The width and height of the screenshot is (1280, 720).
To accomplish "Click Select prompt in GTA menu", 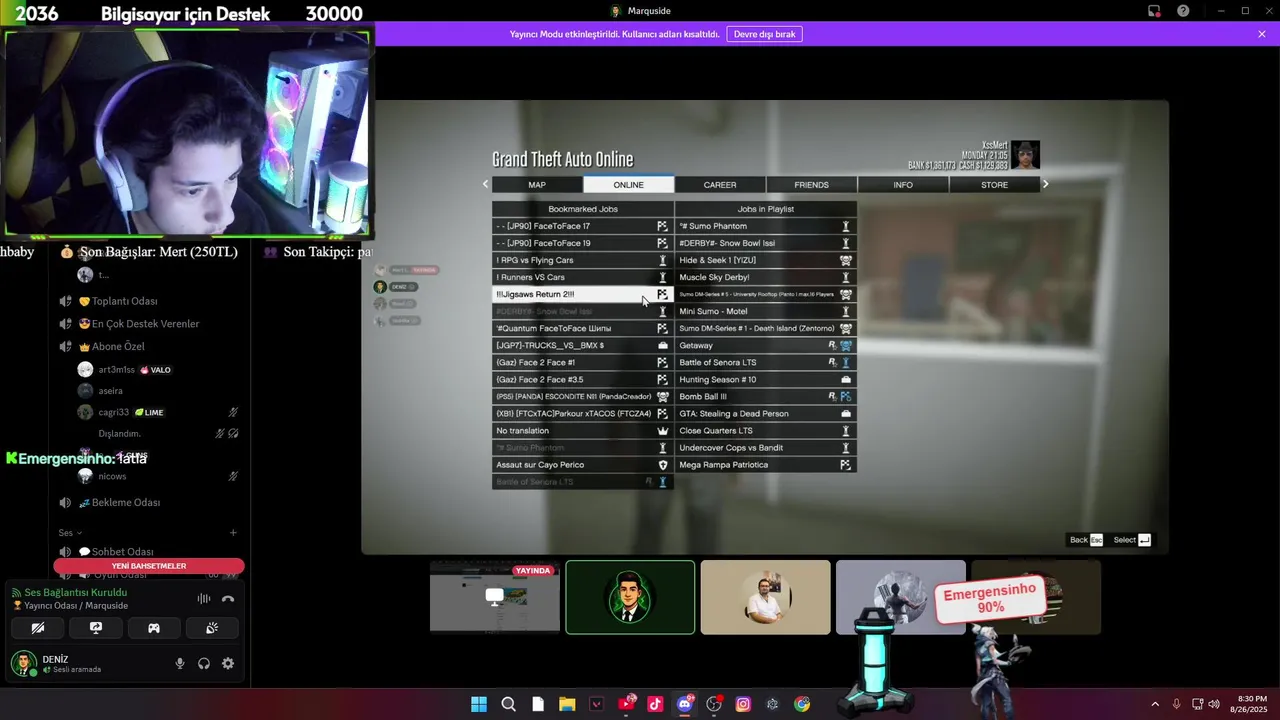I will pyautogui.click(x=1132, y=540).
